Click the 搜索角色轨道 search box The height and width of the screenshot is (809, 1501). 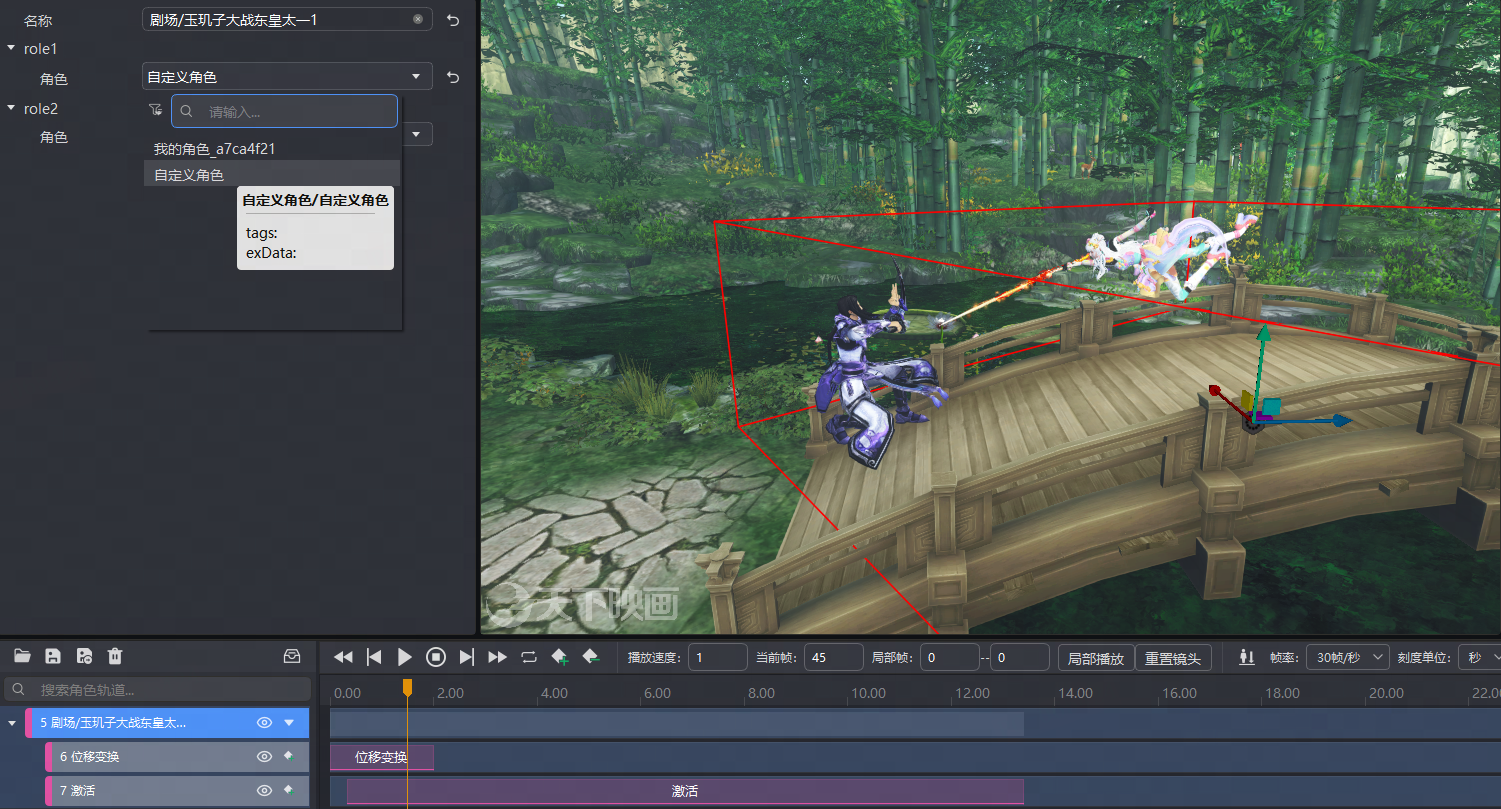[x=158, y=689]
